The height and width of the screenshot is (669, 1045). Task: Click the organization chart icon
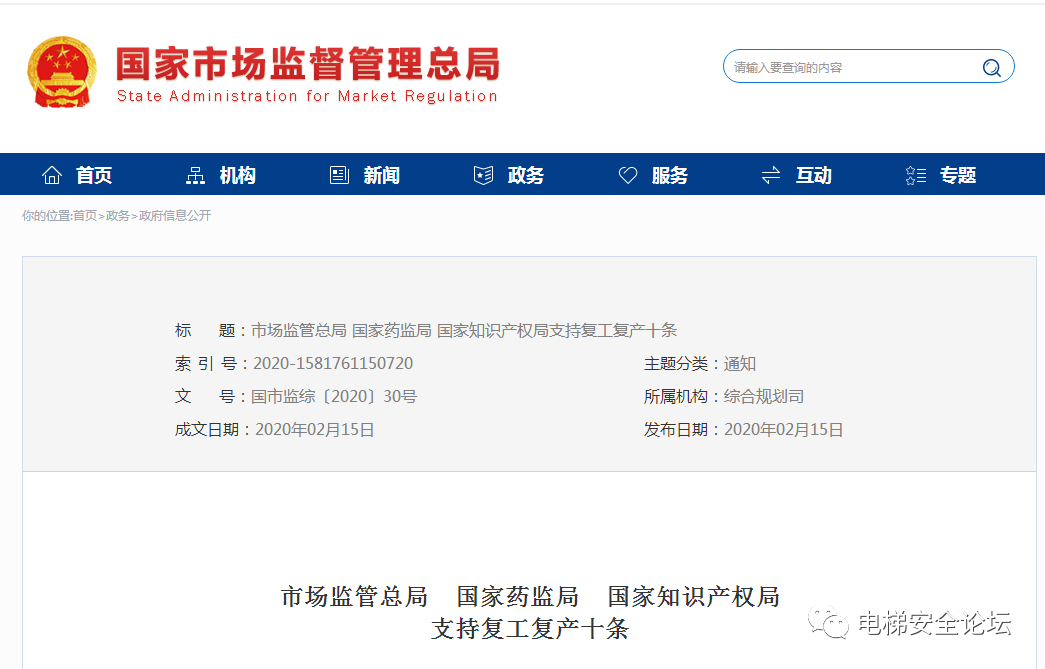coord(196,176)
